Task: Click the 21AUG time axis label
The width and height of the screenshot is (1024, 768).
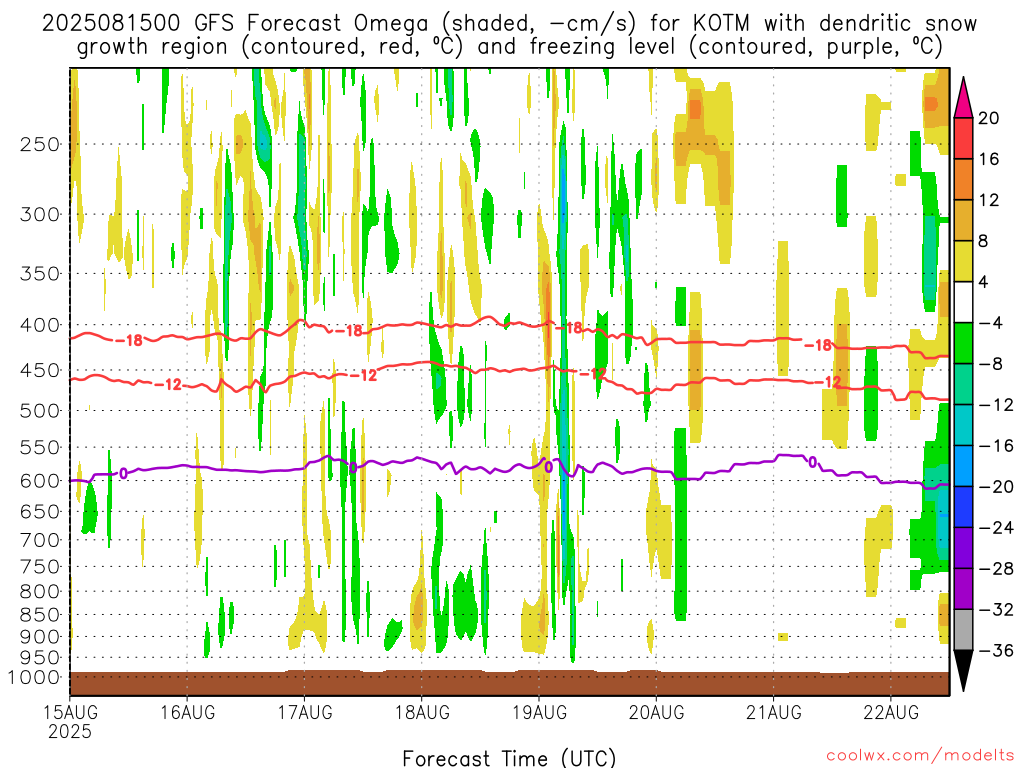Action: point(774,712)
